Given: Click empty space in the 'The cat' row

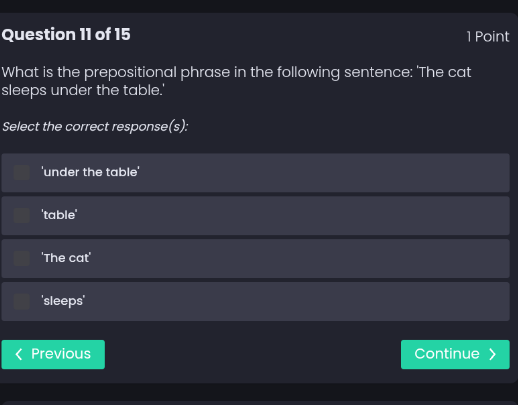Looking at the screenshot, I should [x=300, y=259].
